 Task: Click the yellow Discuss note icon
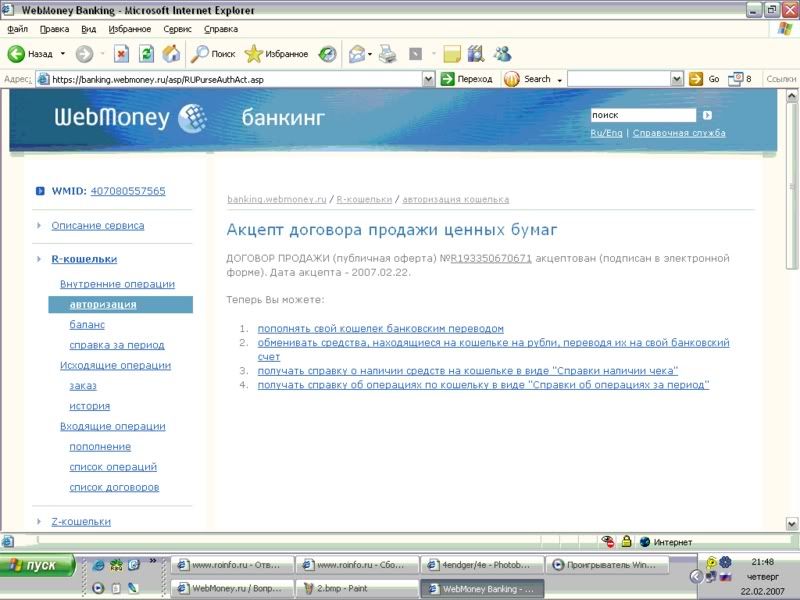point(452,54)
